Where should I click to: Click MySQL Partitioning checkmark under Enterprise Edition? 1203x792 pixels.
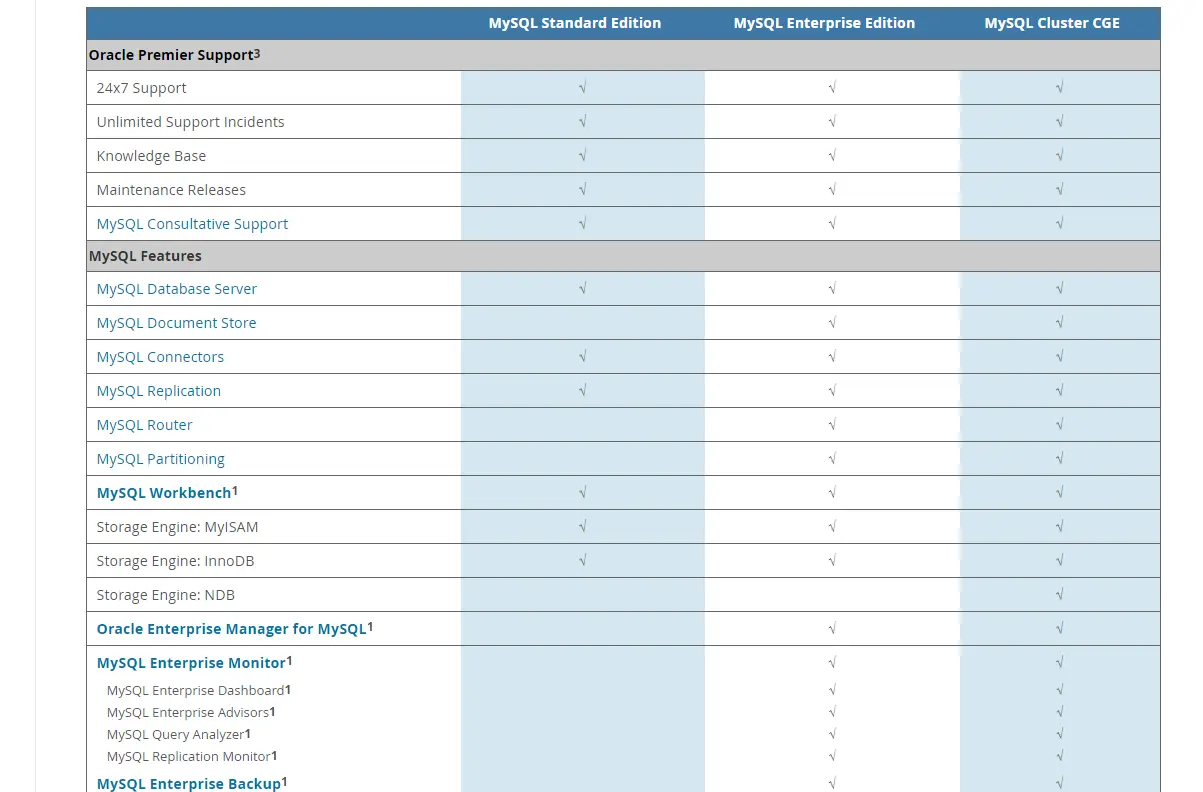point(832,459)
